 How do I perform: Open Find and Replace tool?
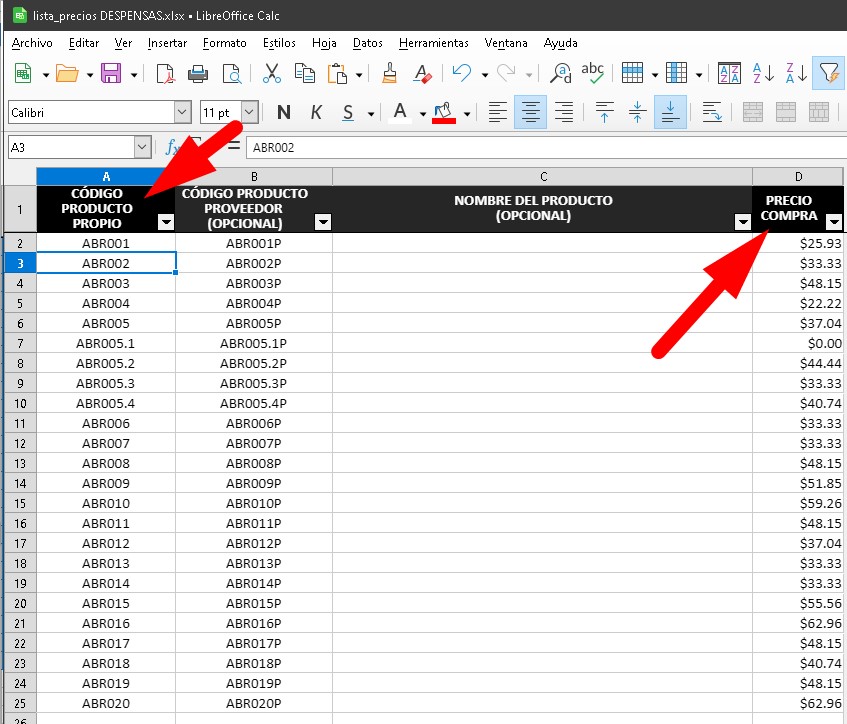562,73
